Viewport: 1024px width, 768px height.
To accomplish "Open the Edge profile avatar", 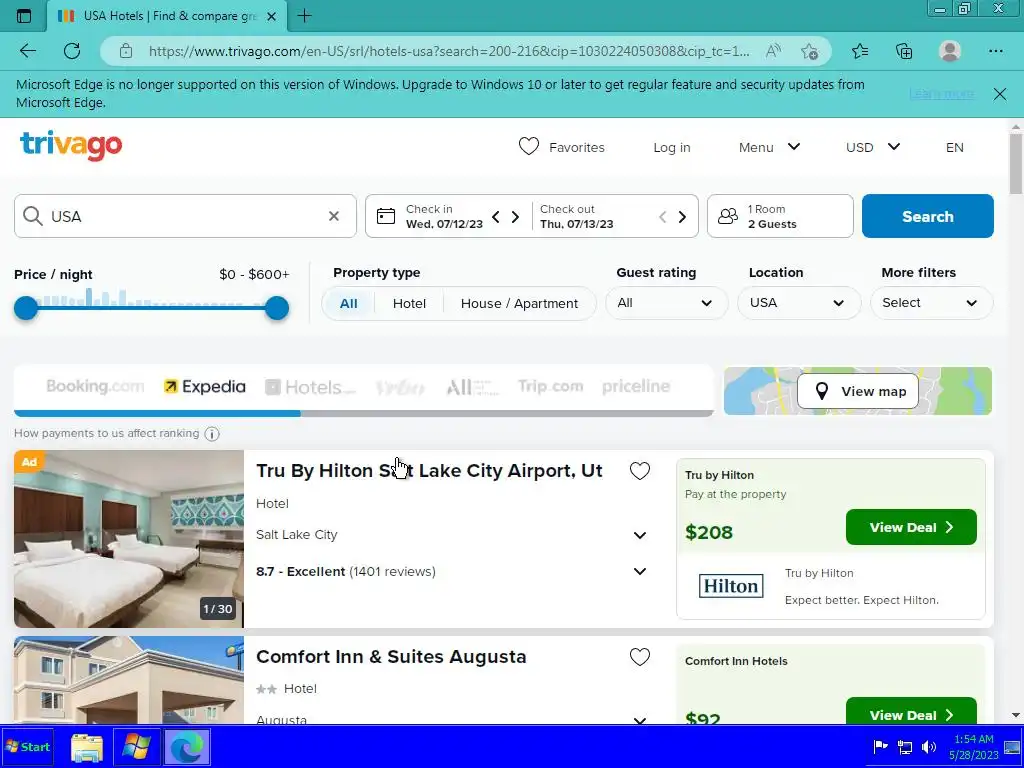I will (x=950, y=51).
